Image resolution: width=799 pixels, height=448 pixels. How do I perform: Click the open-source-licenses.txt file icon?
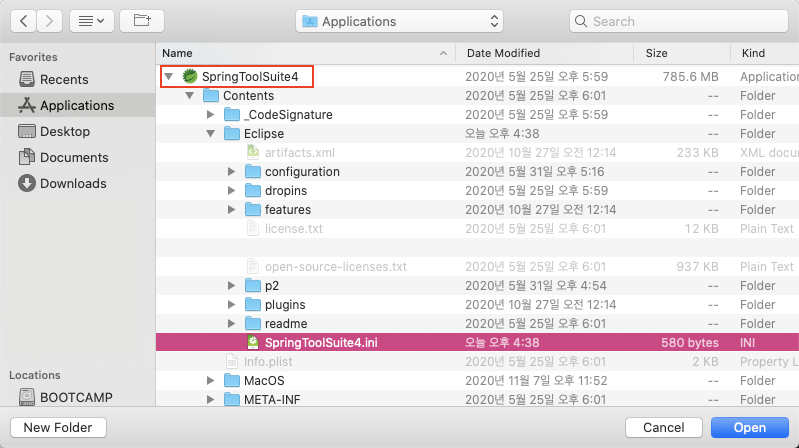pos(253,267)
